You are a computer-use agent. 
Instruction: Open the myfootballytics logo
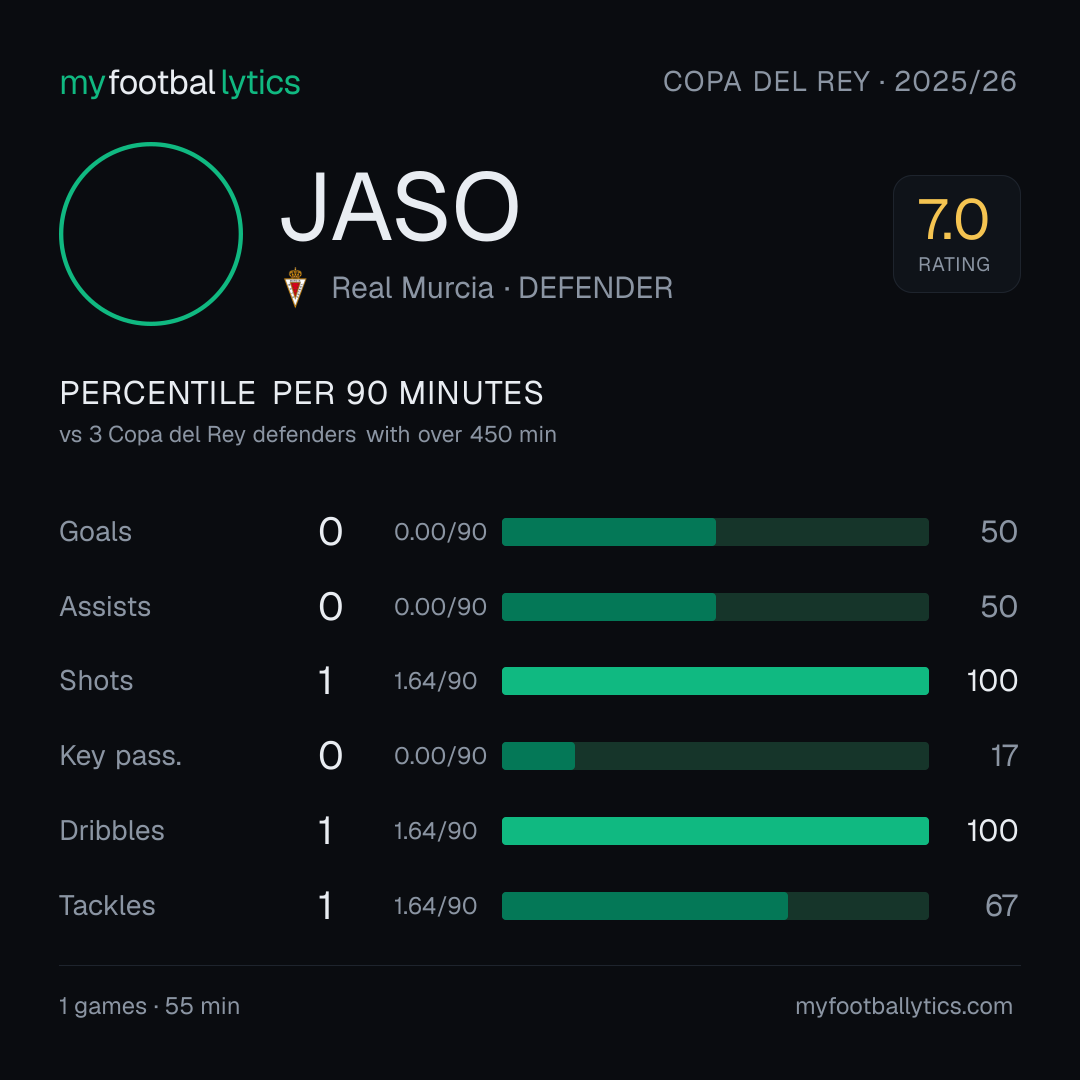coord(180,83)
